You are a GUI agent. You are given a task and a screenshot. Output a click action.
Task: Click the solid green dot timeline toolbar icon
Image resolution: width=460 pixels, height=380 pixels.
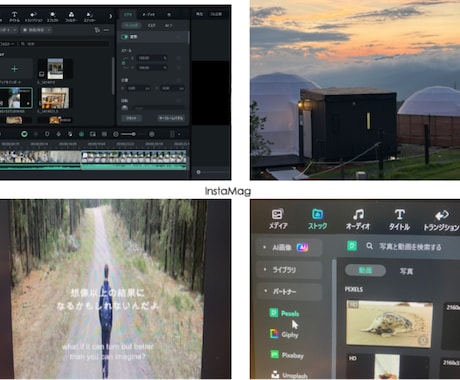81,134
